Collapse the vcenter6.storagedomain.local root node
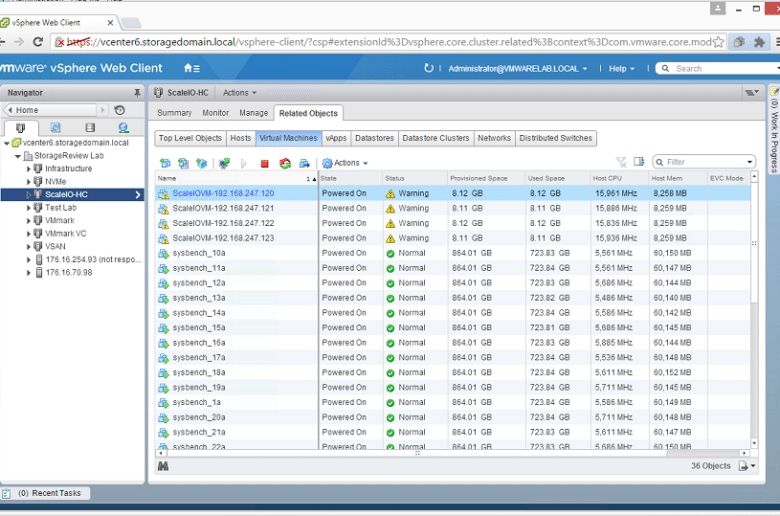 [6, 143]
